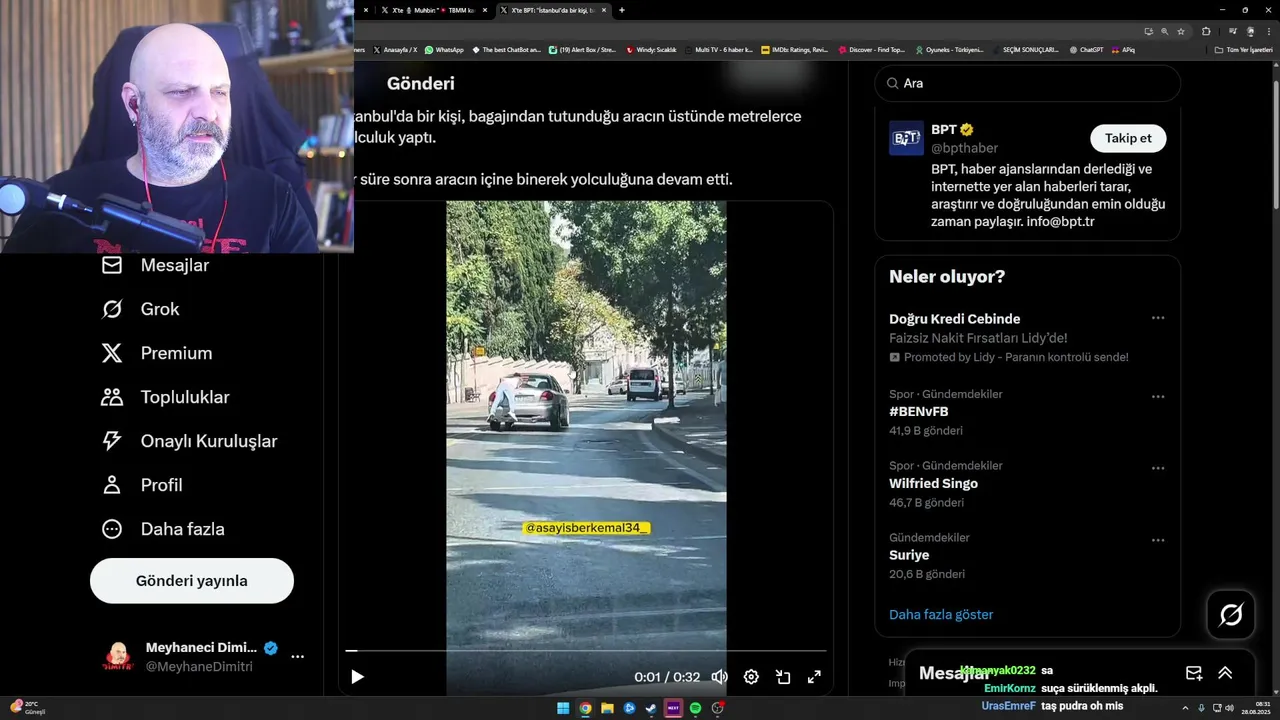Open the BPT profile name link
The image size is (1280, 720).
944,130
